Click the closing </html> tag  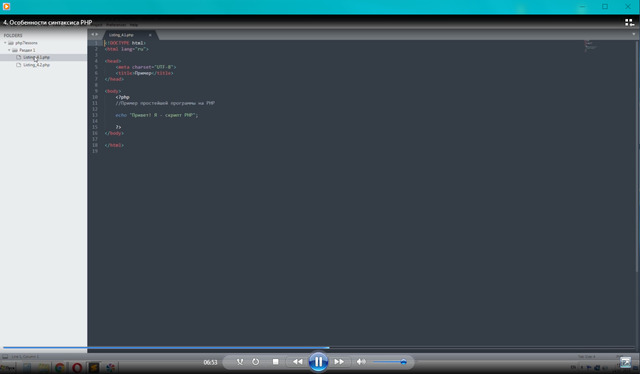[114, 145]
